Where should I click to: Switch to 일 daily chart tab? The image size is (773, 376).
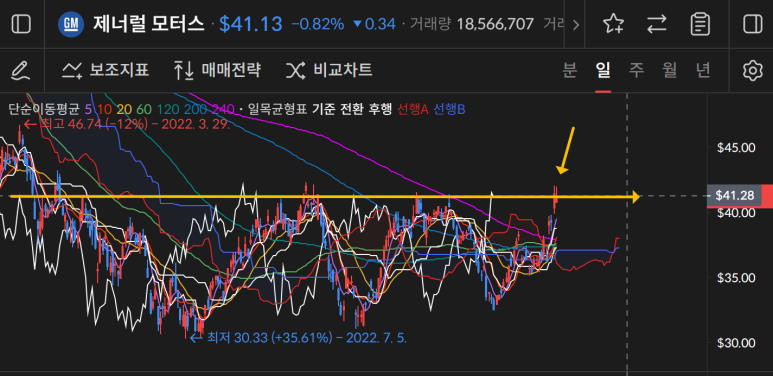603,70
